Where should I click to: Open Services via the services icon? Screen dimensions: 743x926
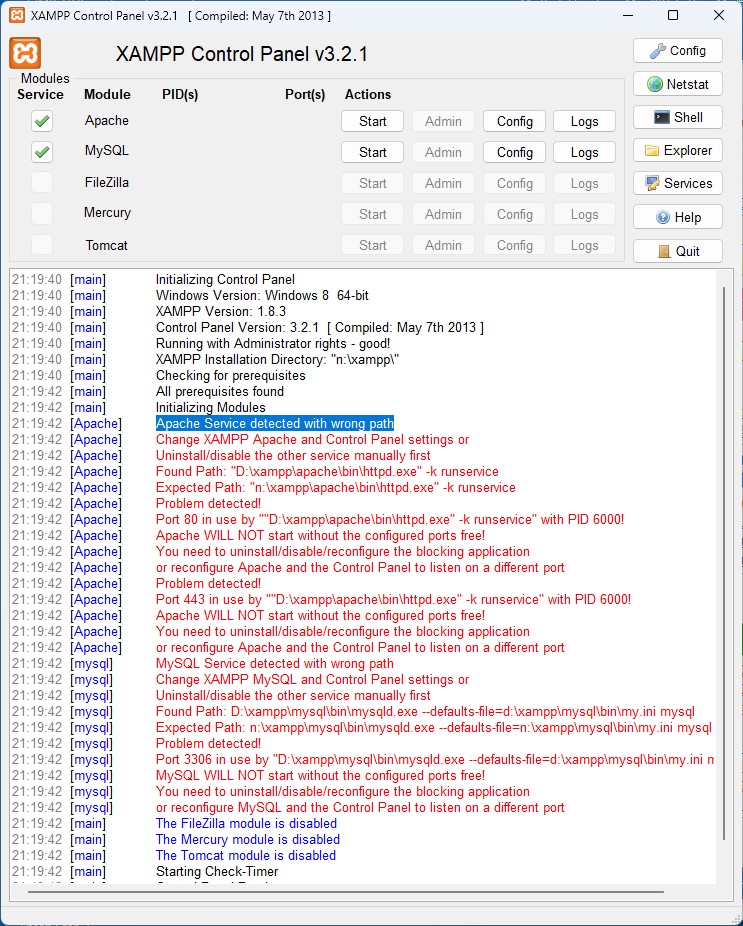click(x=677, y=184)
